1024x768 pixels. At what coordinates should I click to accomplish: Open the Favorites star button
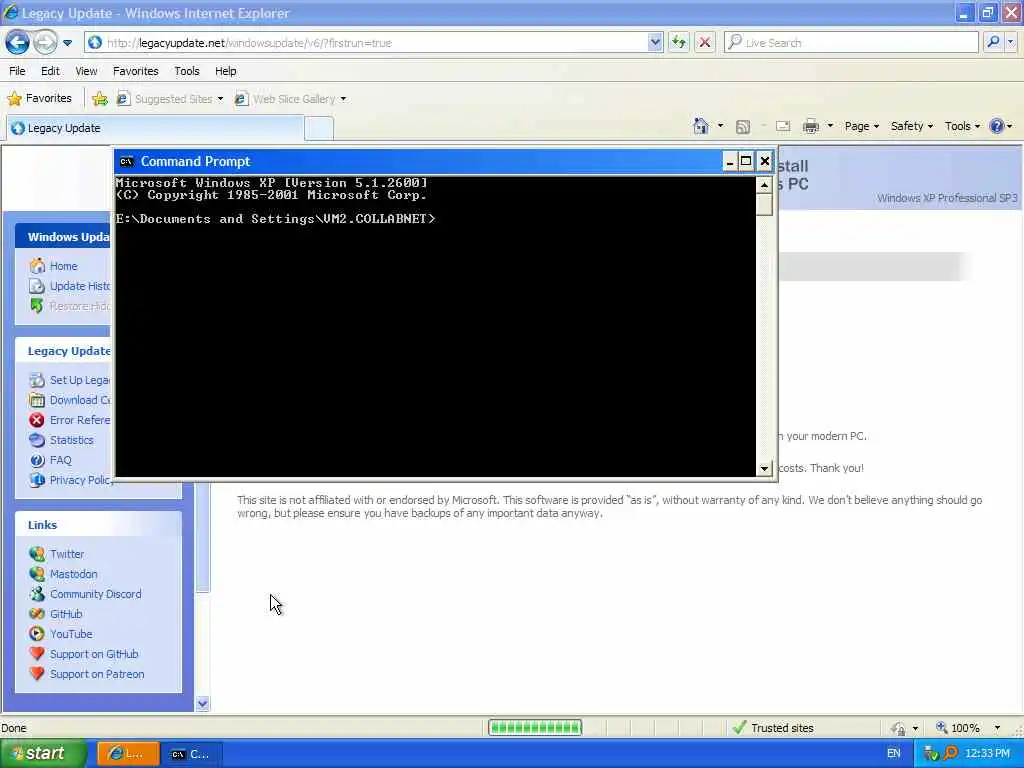(x=40, y=99)
